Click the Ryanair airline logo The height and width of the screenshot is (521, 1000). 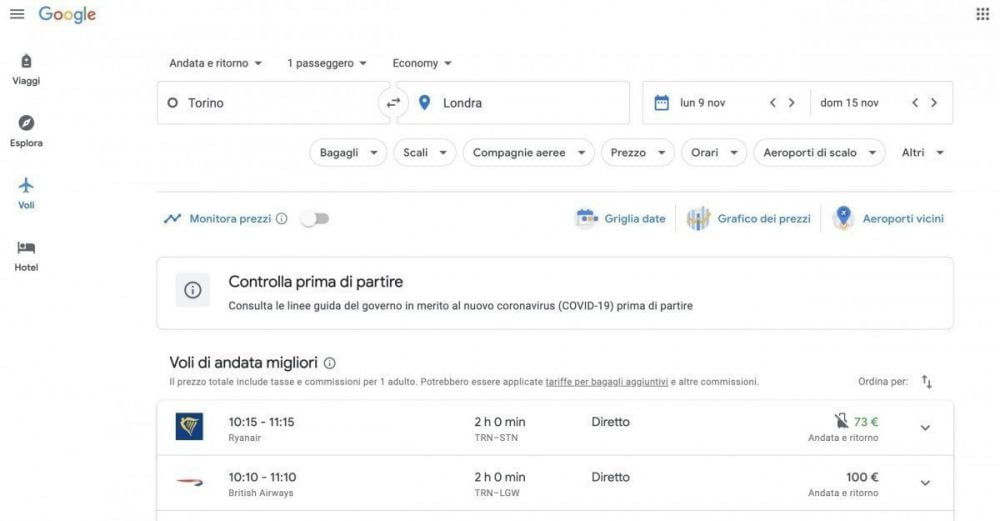tap(189, 427)
